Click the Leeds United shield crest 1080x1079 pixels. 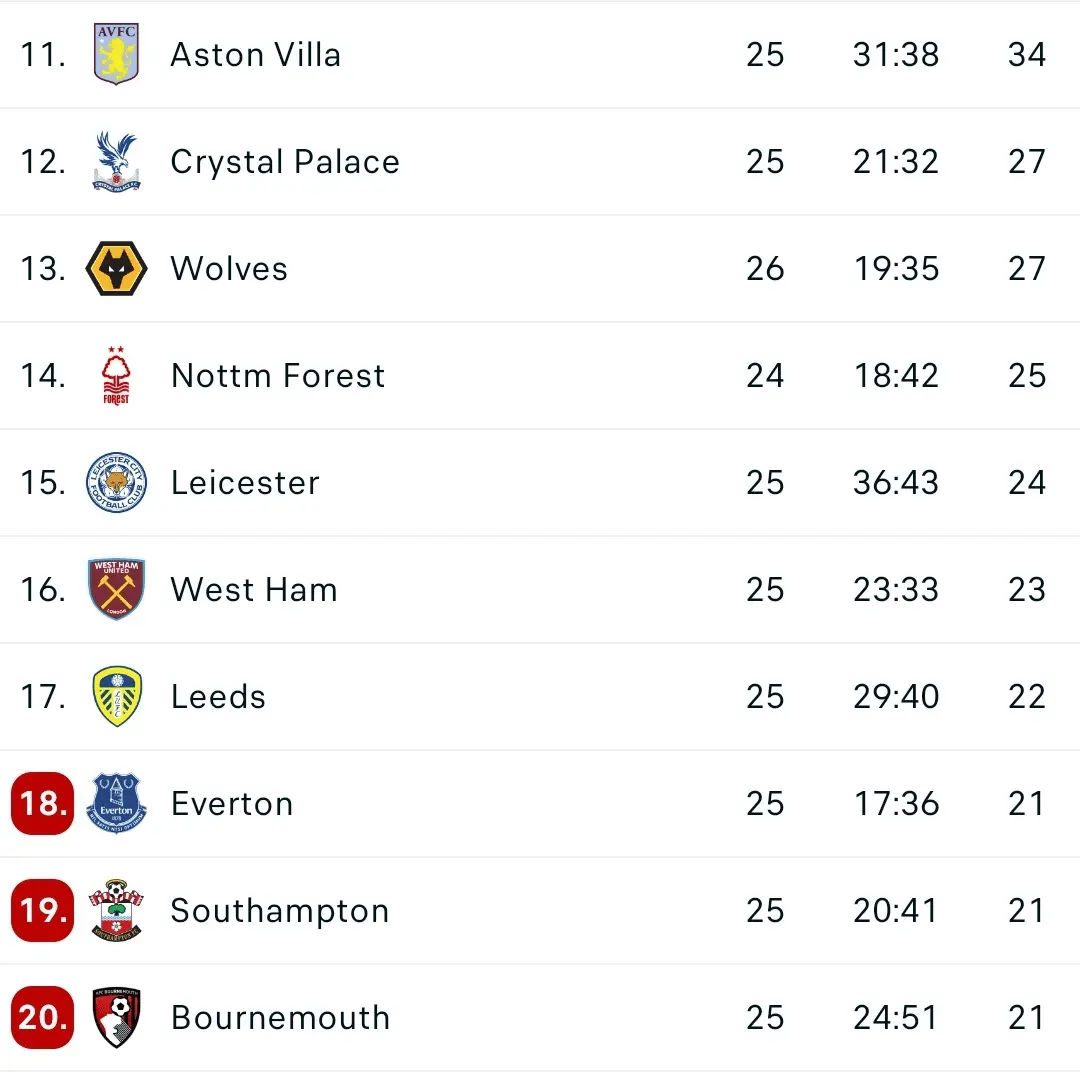[116, 696]
